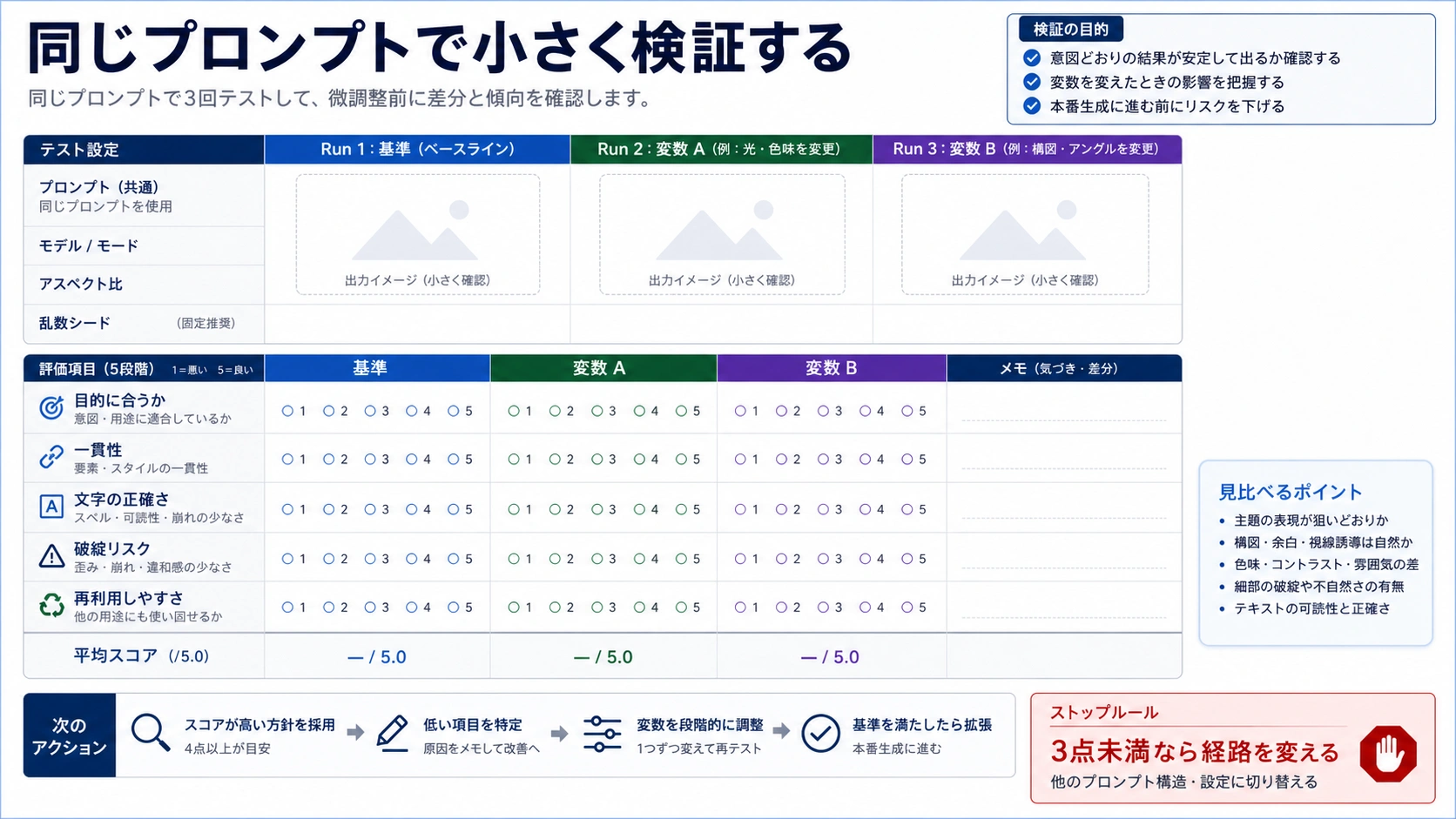The height and width of the screenshot is (819, 1456).
Task: Click the arrow after 低い項目を特定
Action: 559,734
